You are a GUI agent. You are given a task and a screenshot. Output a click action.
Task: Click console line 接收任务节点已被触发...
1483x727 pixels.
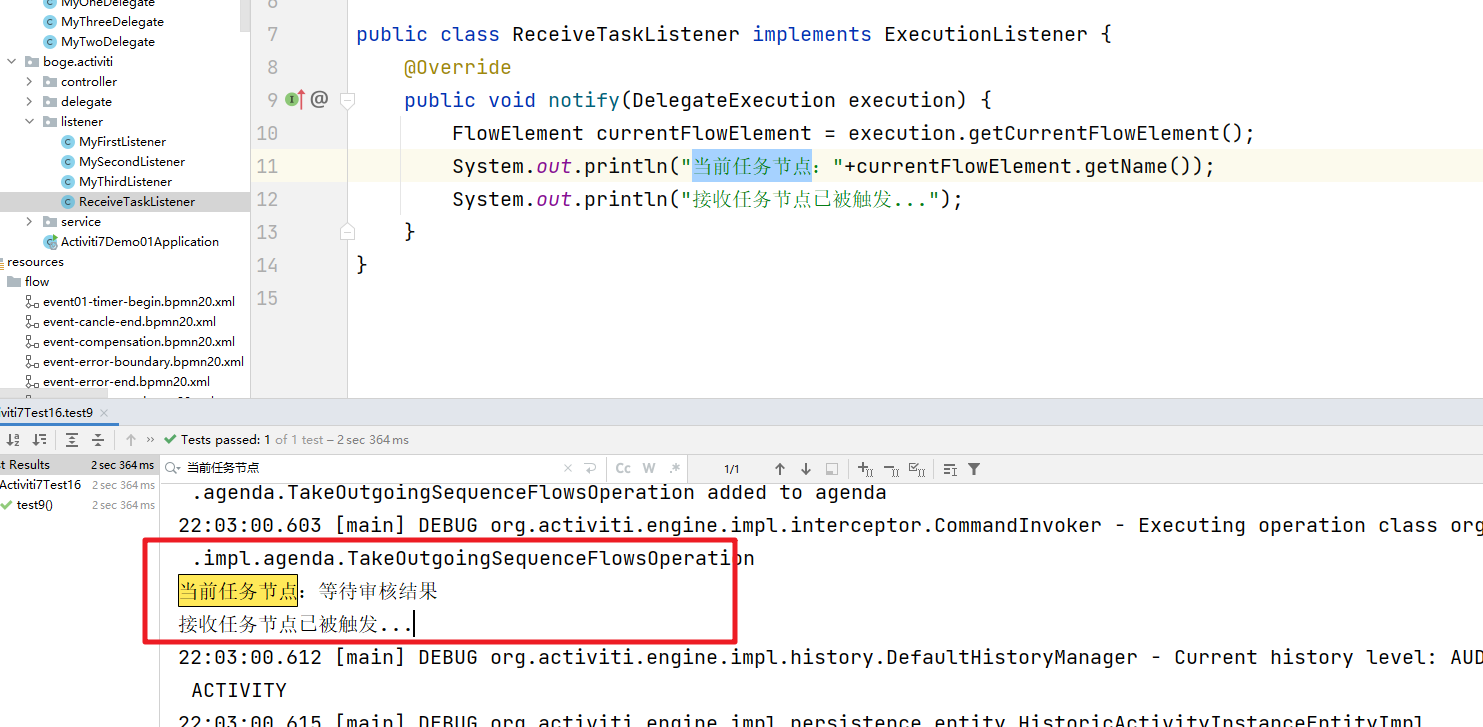(295, 624)
